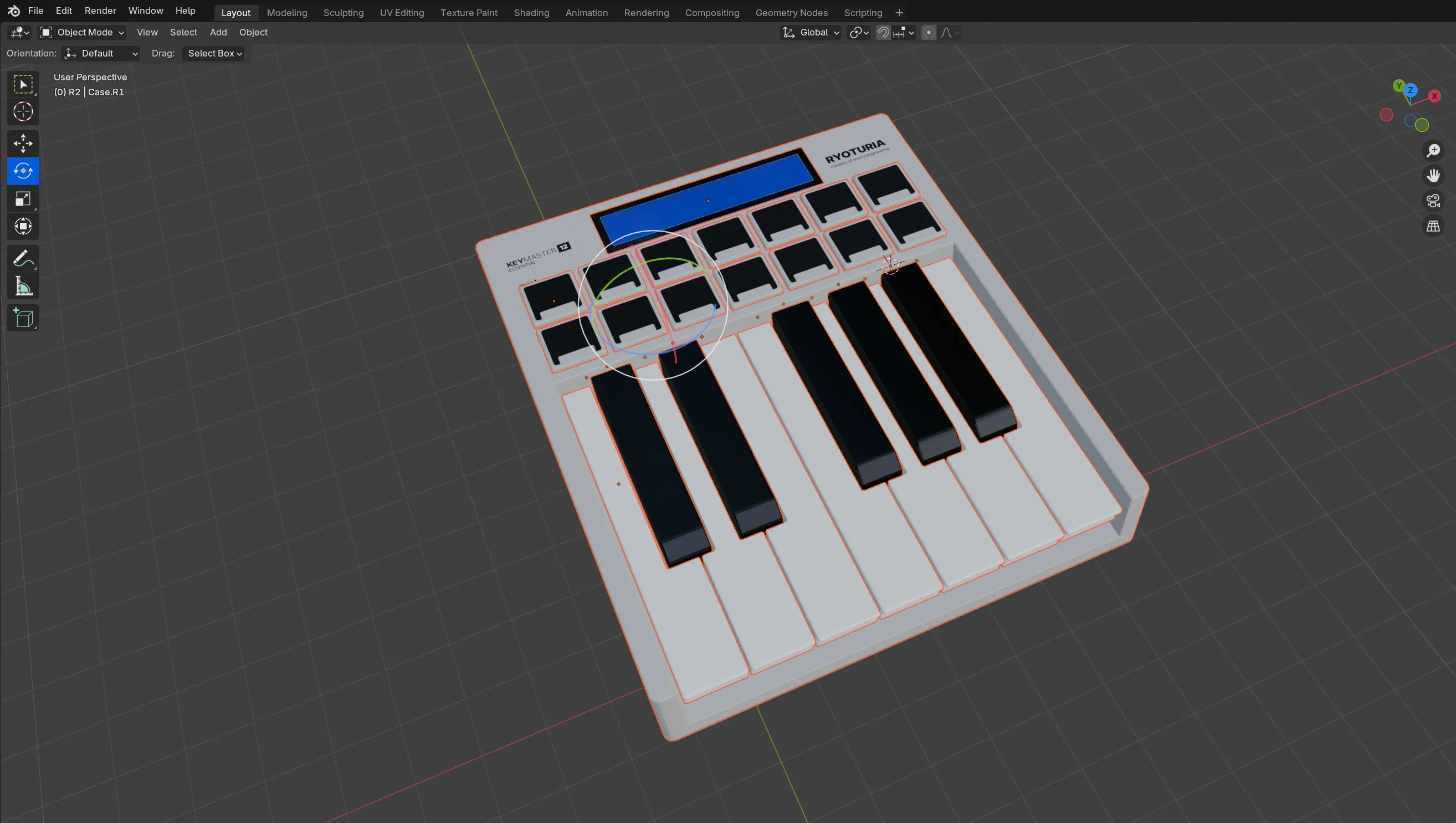Activate the Tweak select arrow tool
The width and height of the screenshot is (1456, 823).
tap(23, 84)
